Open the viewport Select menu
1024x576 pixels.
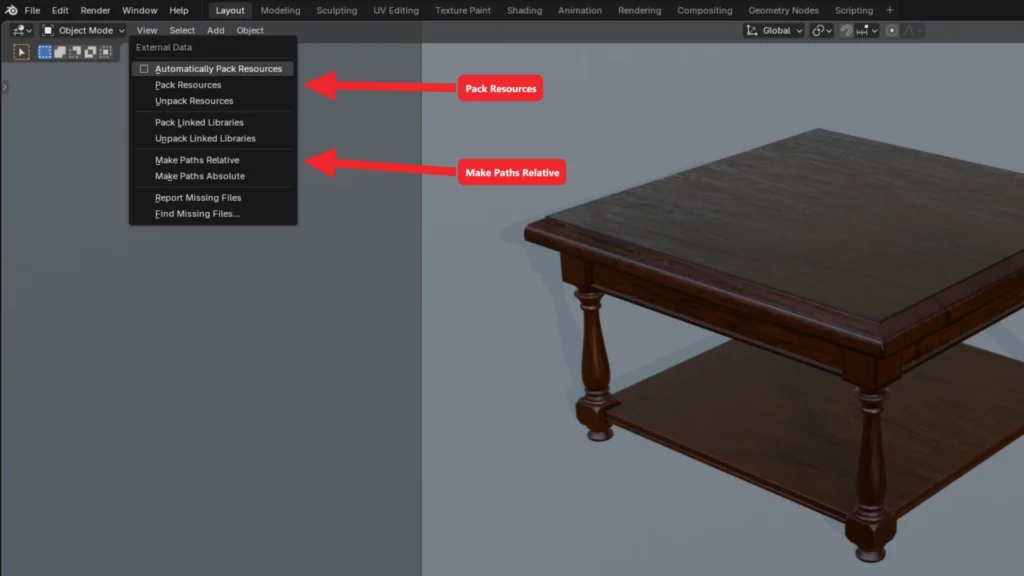coord(182,31)
